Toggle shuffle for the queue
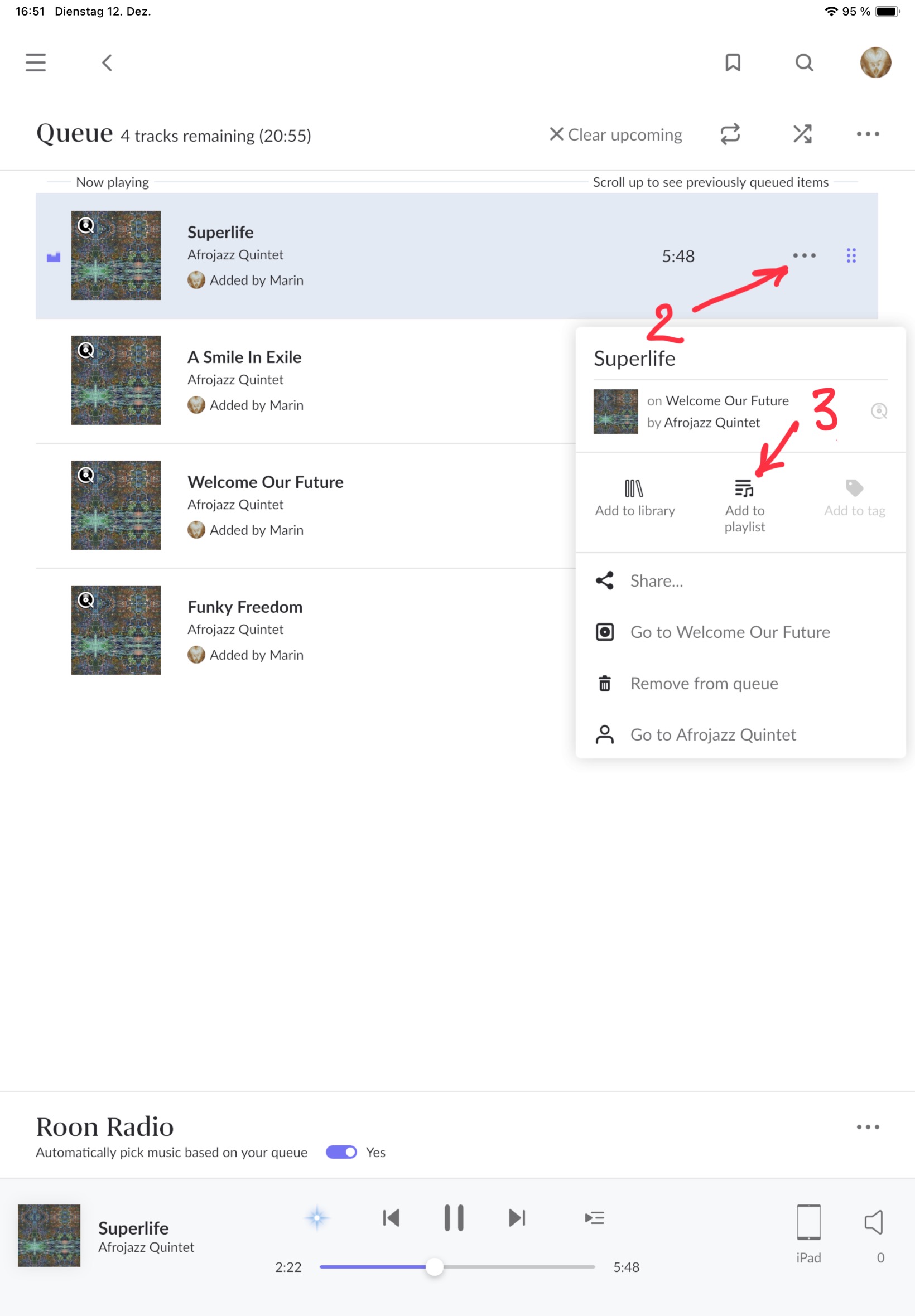Image resolution: width=915 pixels, height=1316 pixels. [802, 134]
